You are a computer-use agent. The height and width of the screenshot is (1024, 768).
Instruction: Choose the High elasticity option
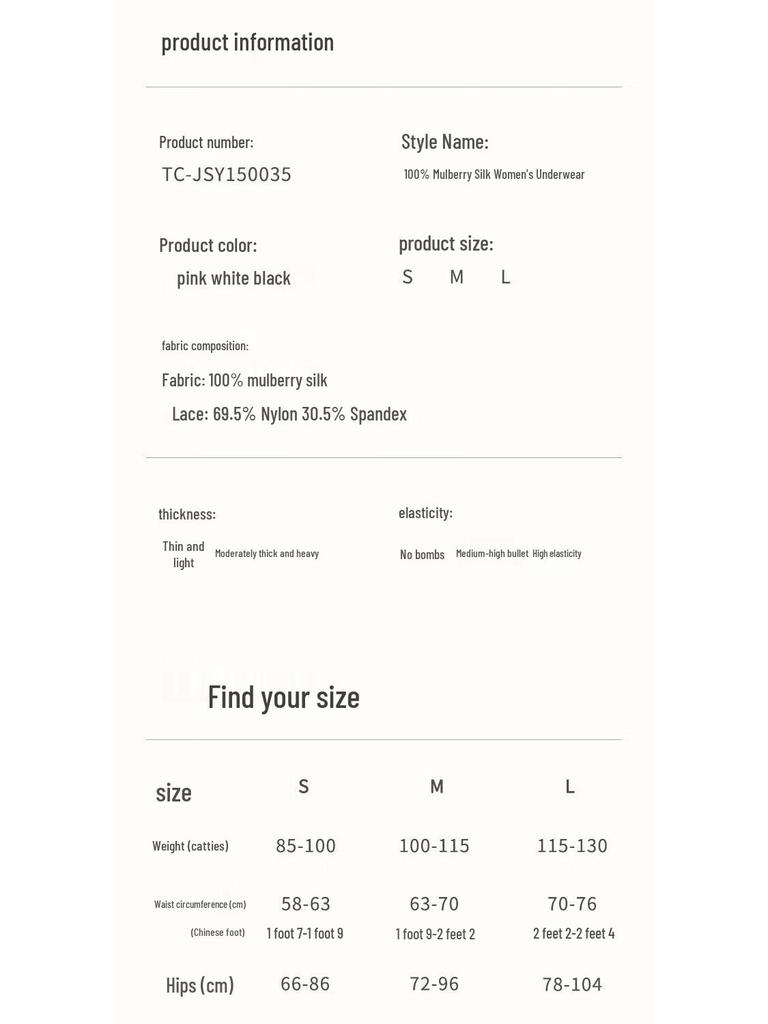pyautogui.click(x=556, y=553)
